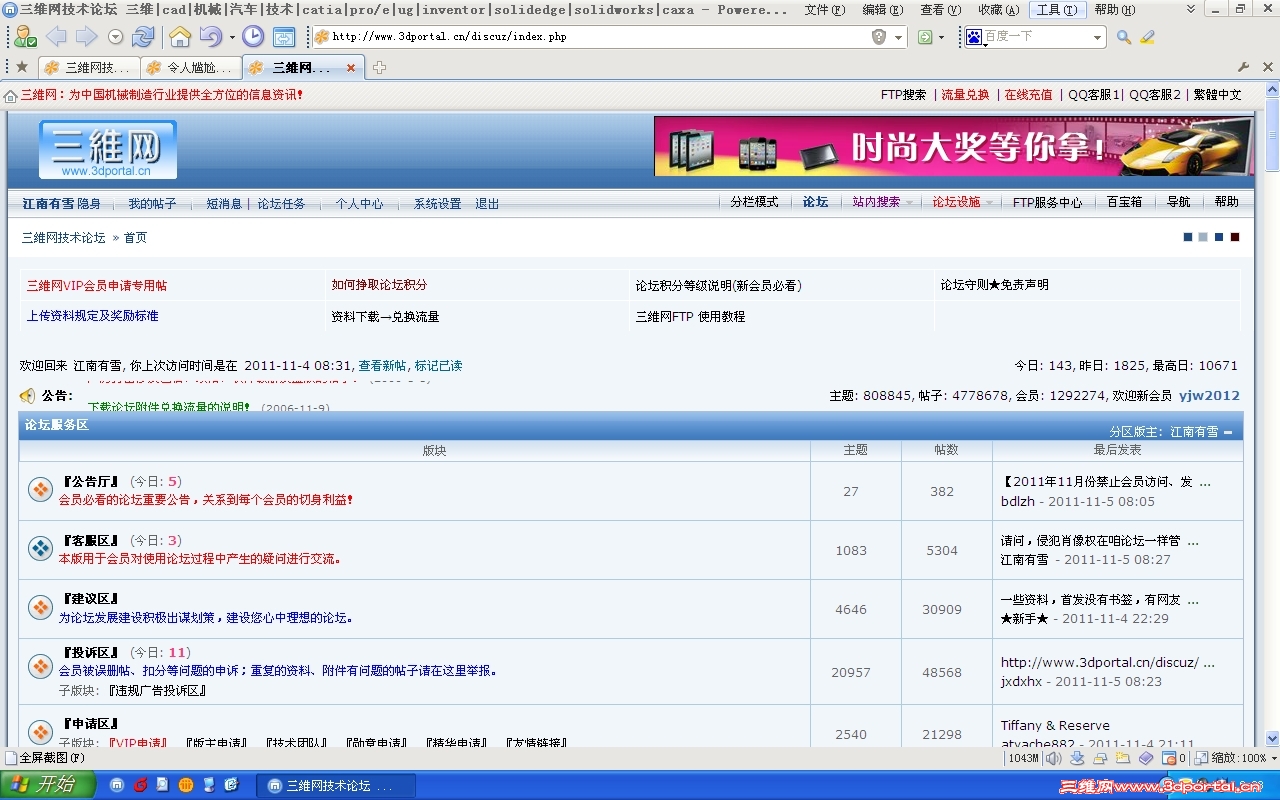The width and height of the screenshot is (1280, 800).
Task: Expand the undo closed tabs dropdown
Action: pyautogui.click(x=232, y=38)
